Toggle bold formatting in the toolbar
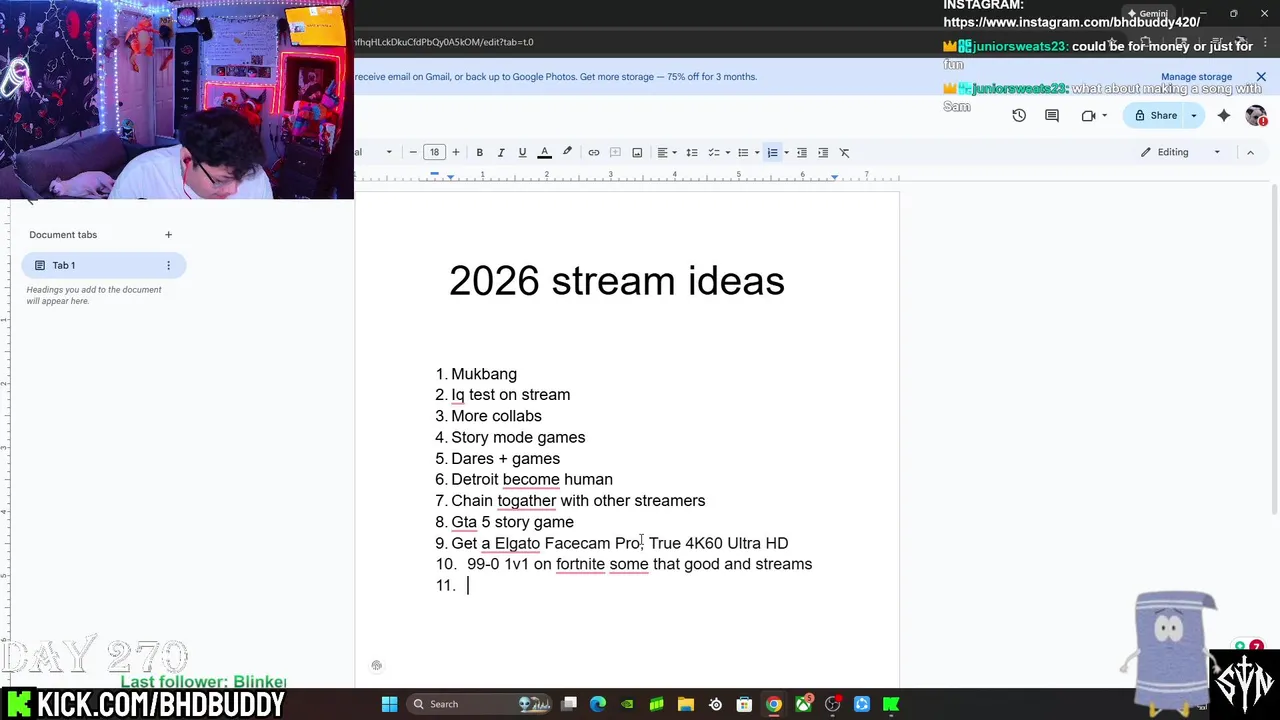1280x720 pixels. coord(479,152)
